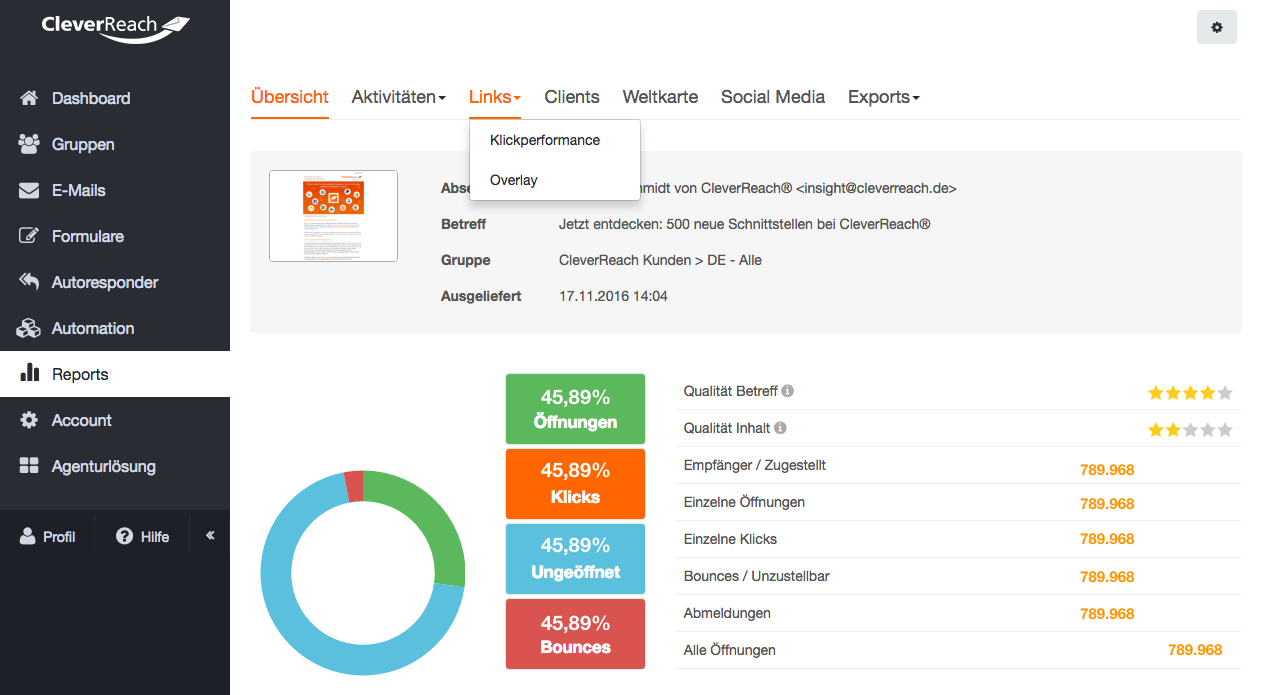
Task: Click the Agenturlösung grid icon
Action: [x=29, y=466]
